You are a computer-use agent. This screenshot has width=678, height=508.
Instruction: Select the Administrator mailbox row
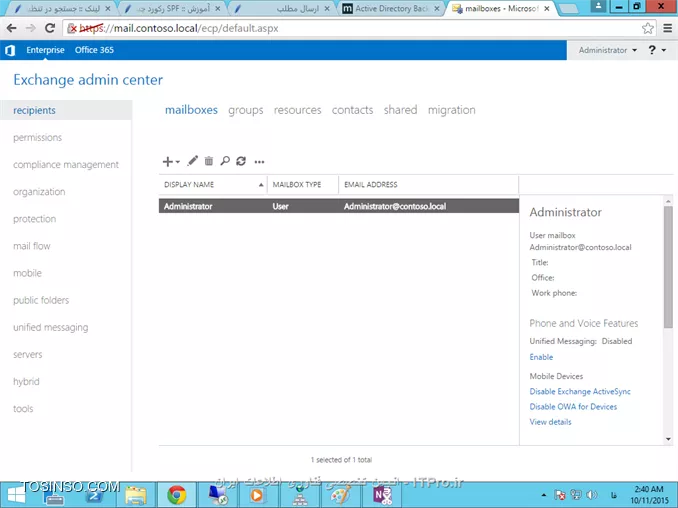click(339, 206)
